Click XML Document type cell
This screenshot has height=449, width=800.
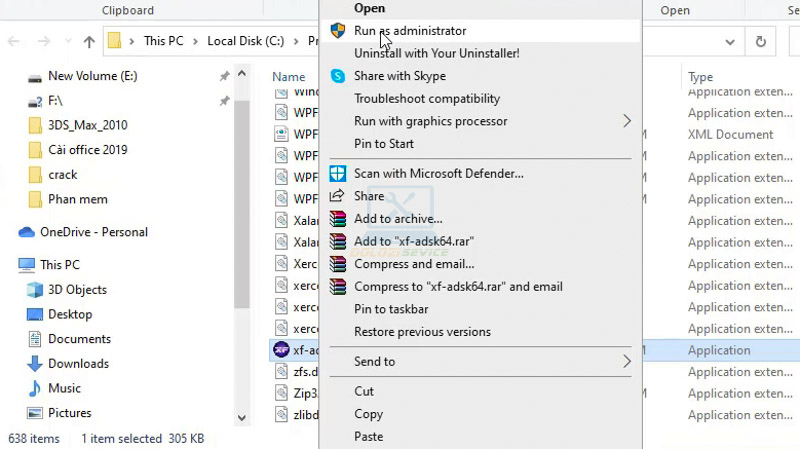(x=731, y=135)
